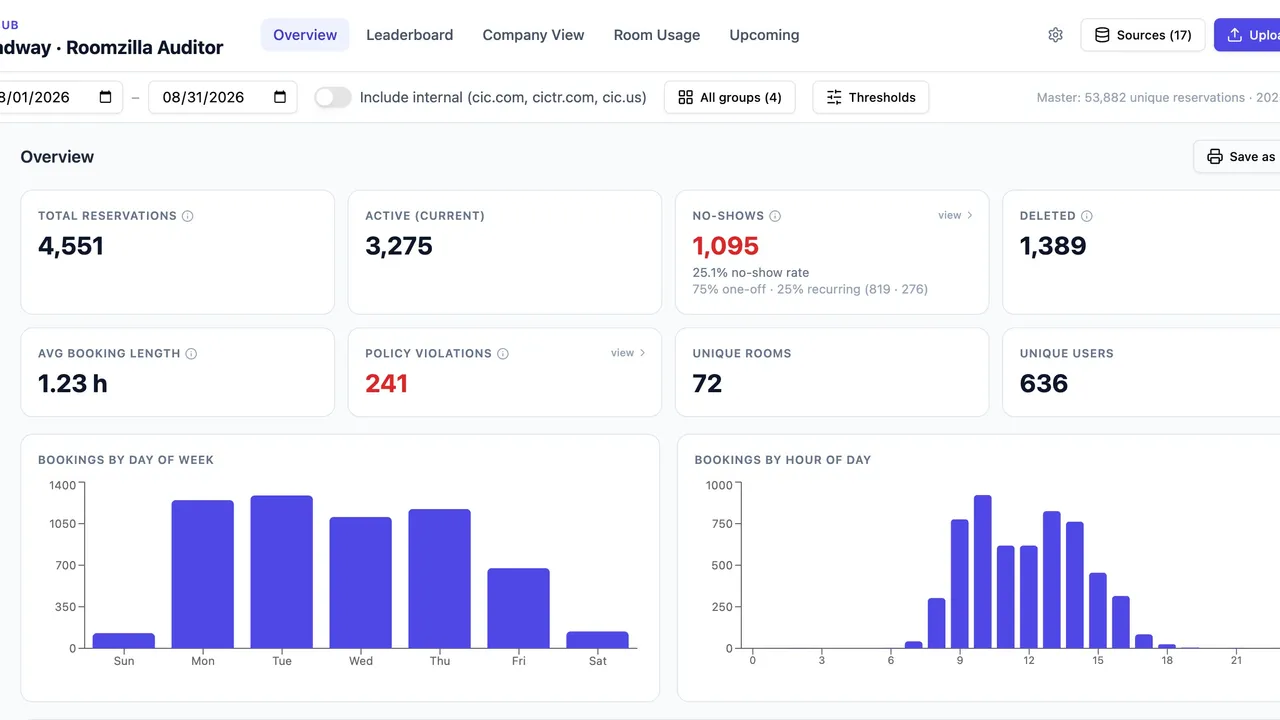
Task: Click the 08/31/2026 end date field
Action: pyautogui.click(x=223, y=97)
